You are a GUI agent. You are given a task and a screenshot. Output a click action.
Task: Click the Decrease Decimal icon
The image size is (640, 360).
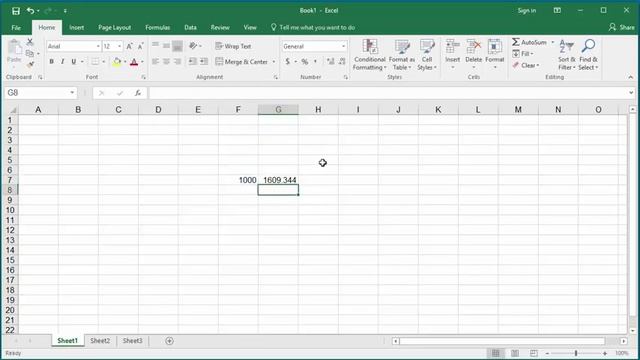[x=342, y=62]
